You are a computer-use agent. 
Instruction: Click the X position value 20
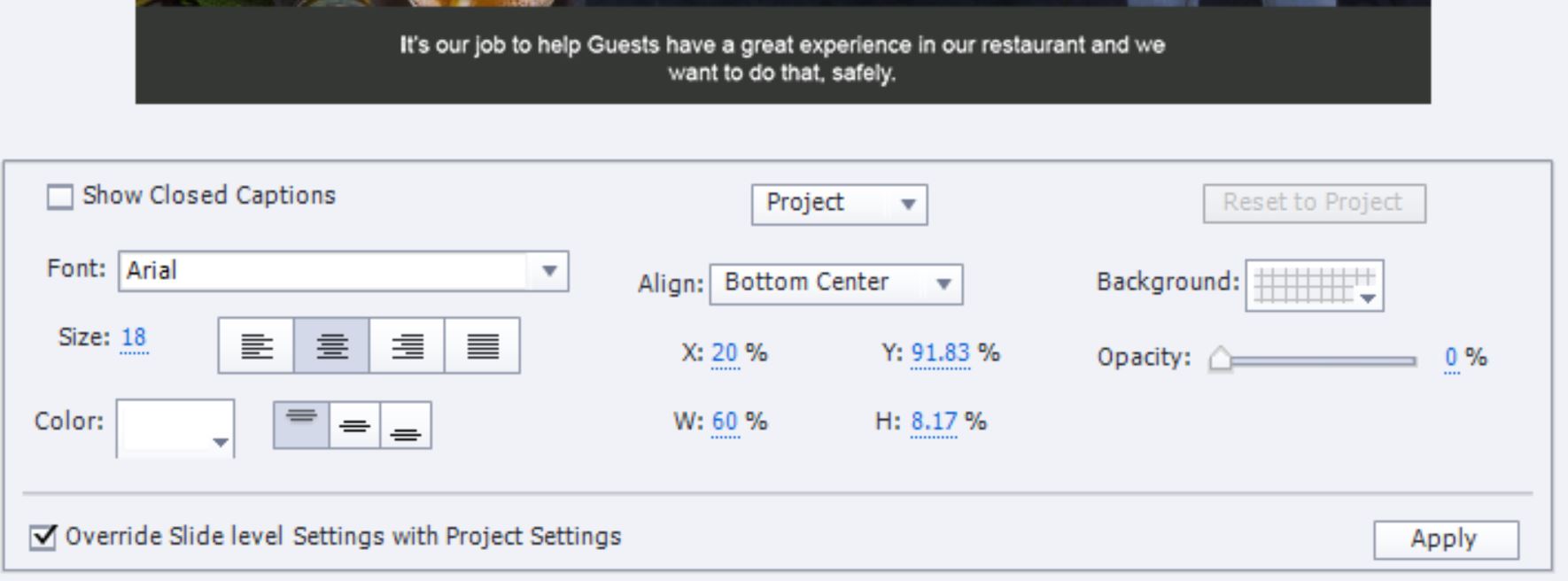(x=725, y=353)
